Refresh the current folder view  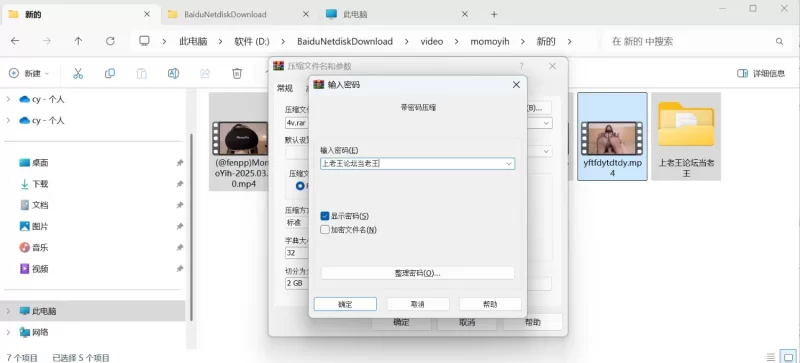pyautogui.click(x=110, y=41)
